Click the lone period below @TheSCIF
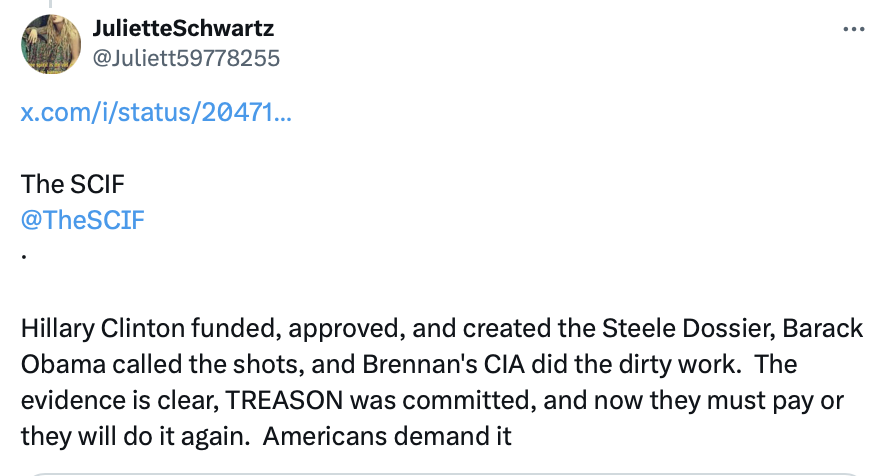 tap(24, 255)
